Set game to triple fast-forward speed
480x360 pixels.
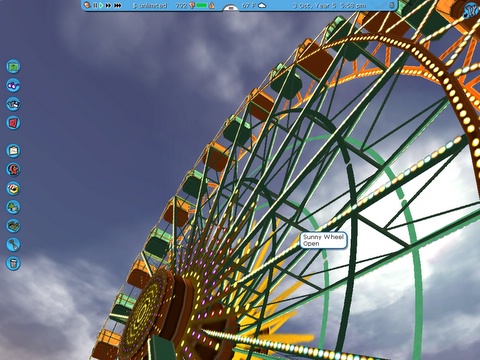(x=118, y=5)
